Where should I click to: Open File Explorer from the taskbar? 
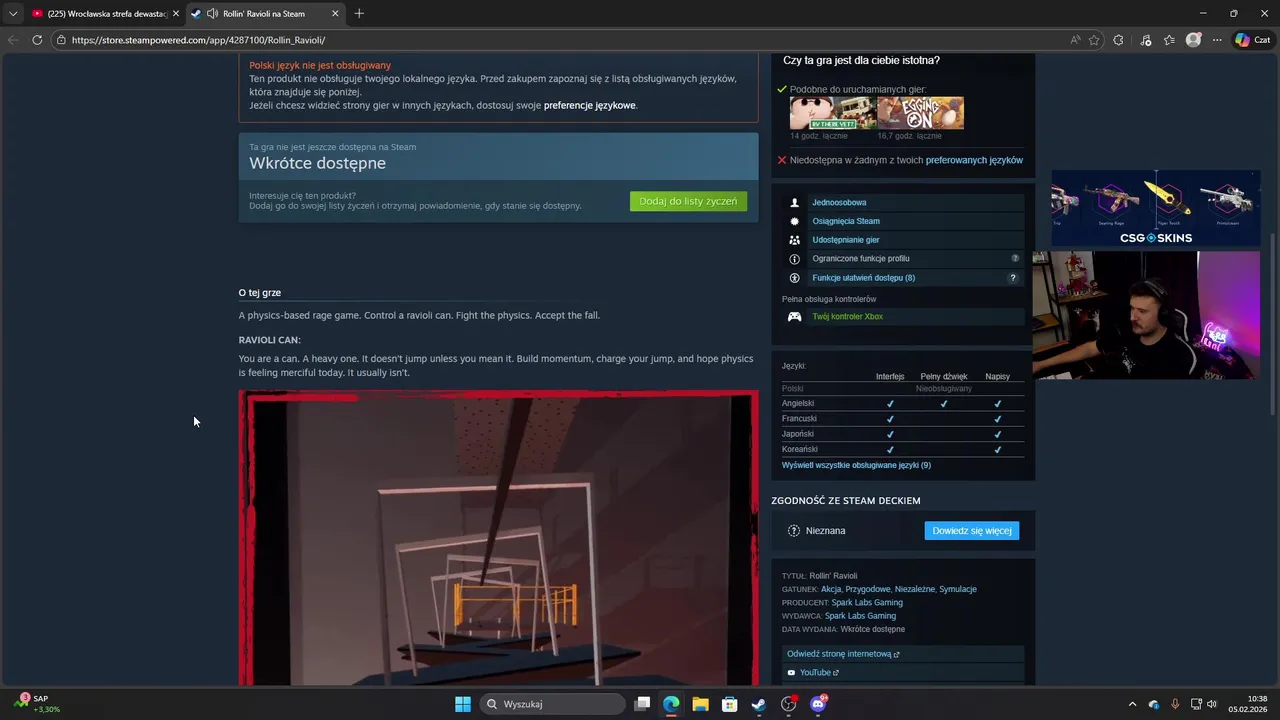pos(700,704)
